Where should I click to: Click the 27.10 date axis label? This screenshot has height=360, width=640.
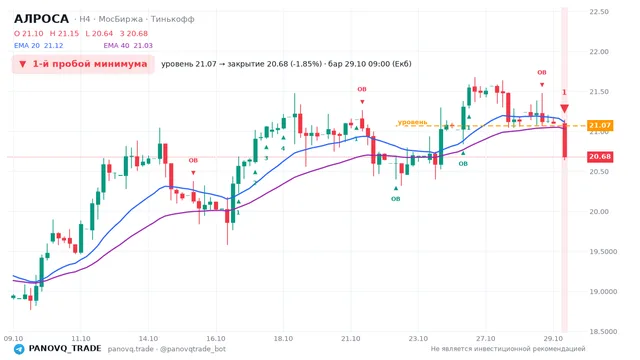[486, 339]
